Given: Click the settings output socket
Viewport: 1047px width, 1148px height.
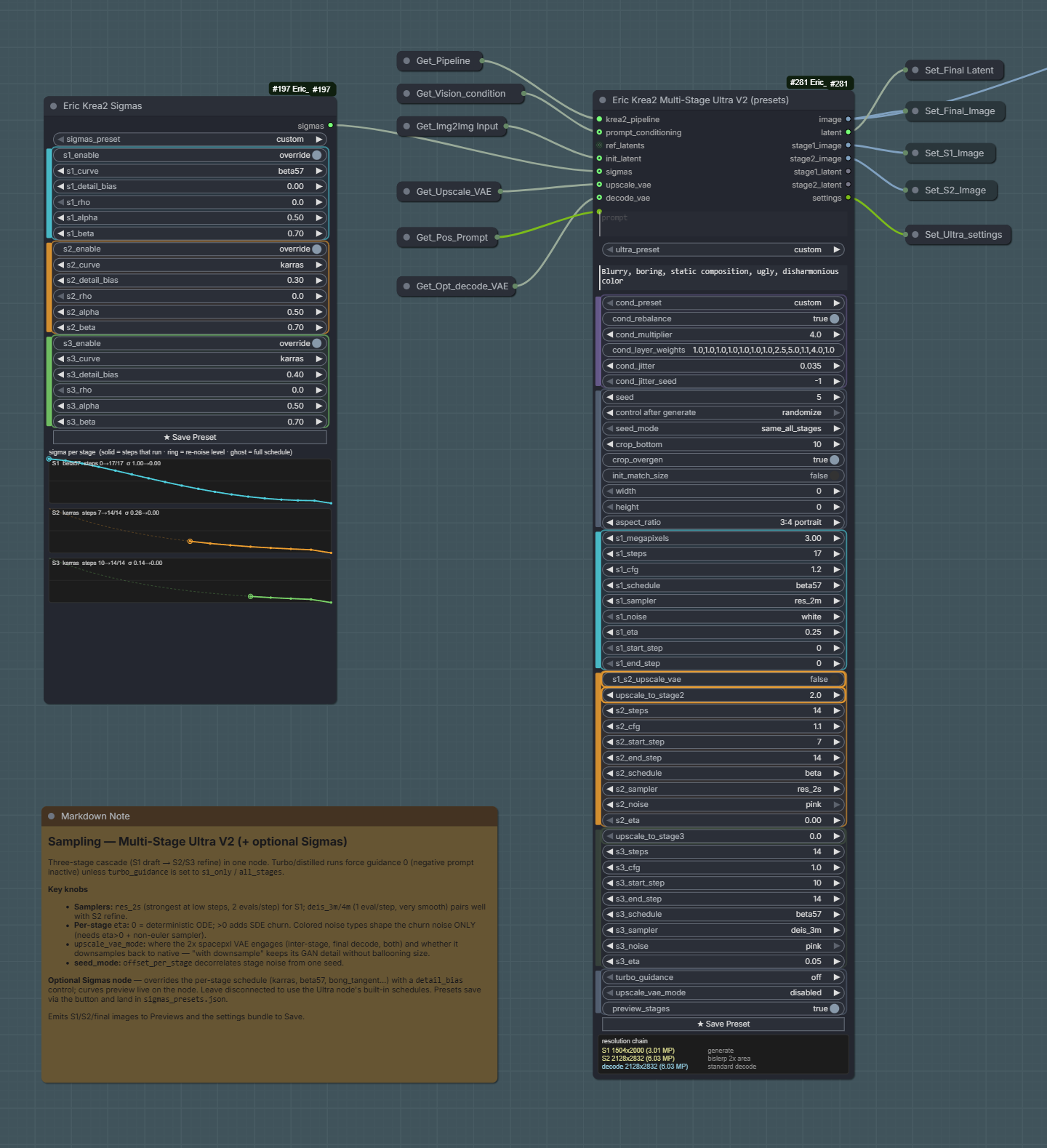Looking at the screenshot, I should [848, 198].
